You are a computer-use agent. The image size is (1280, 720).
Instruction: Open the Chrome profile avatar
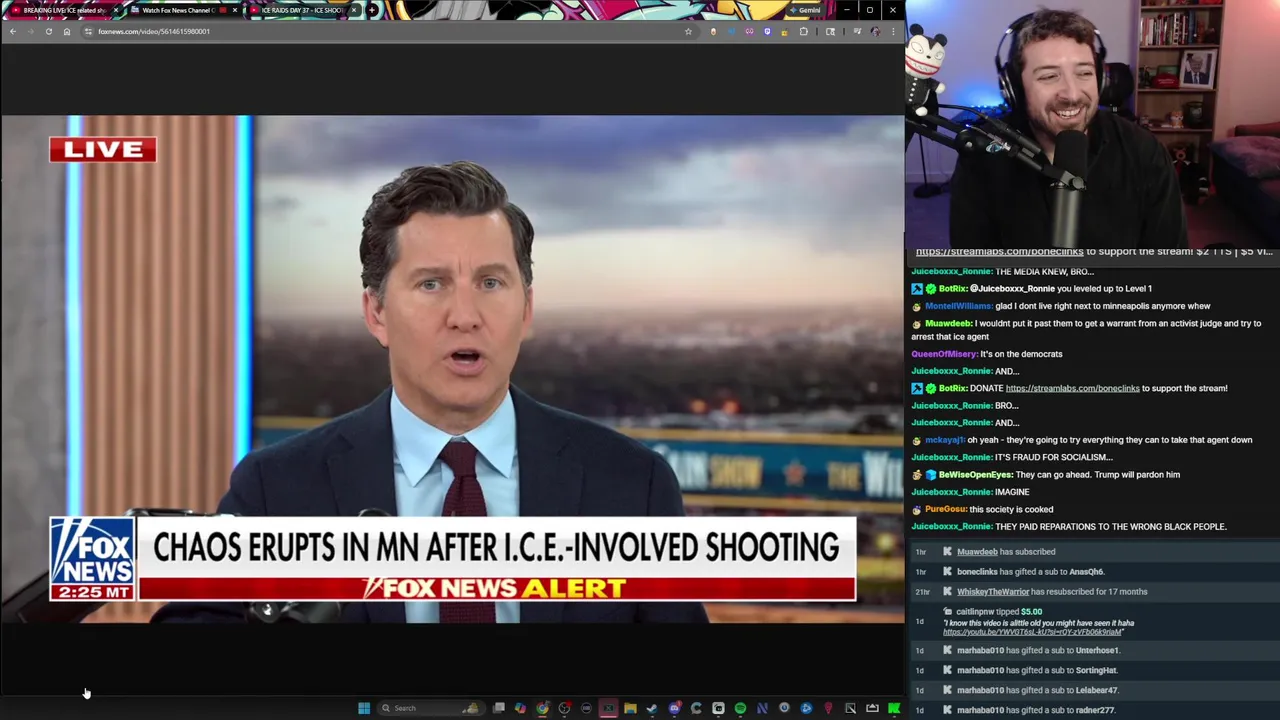tap(875, 31)
